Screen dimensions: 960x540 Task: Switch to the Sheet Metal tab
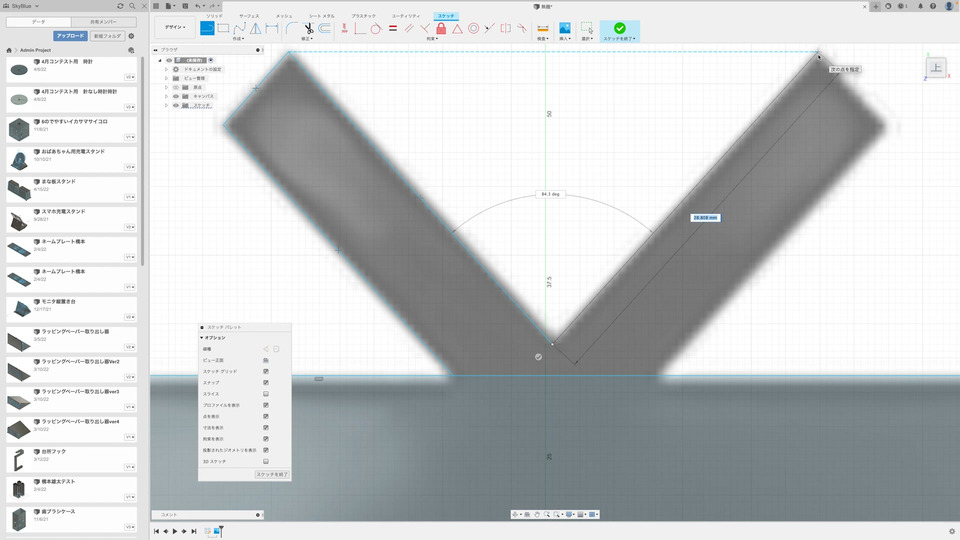321,16
